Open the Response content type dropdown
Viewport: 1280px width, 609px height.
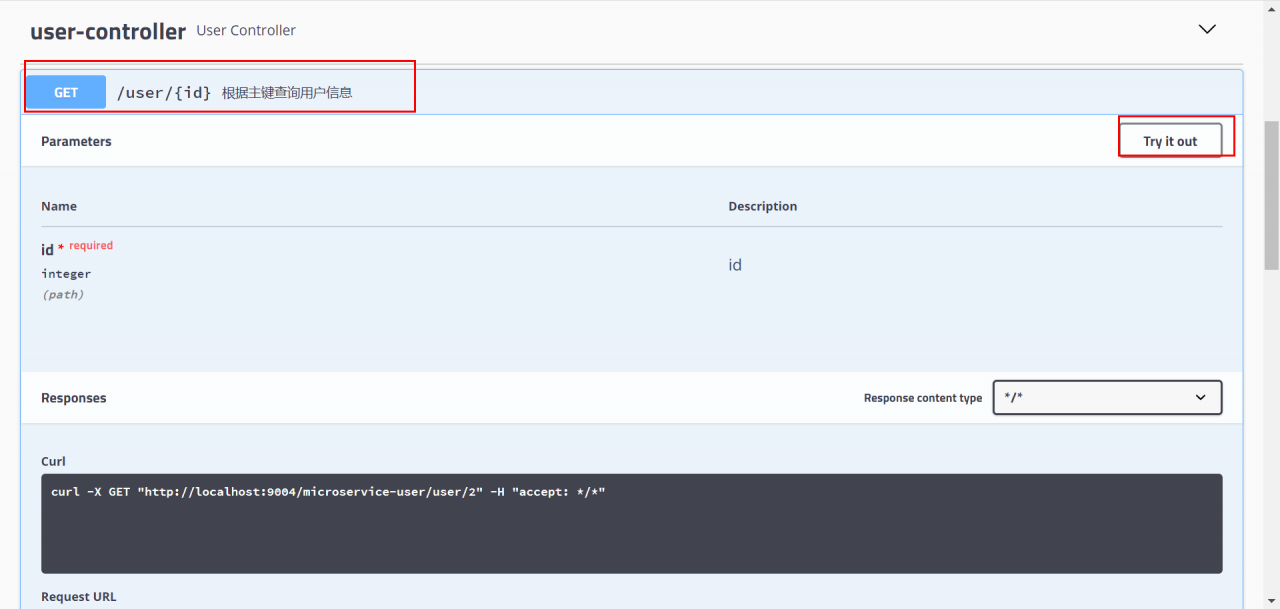click(x=1107, y=397)
